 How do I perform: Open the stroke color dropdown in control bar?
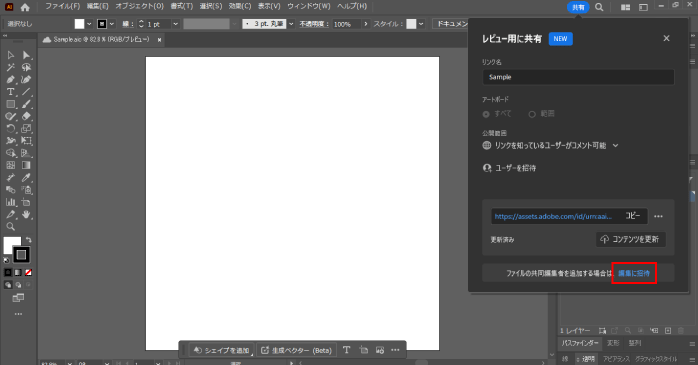[x=112, y=24]
